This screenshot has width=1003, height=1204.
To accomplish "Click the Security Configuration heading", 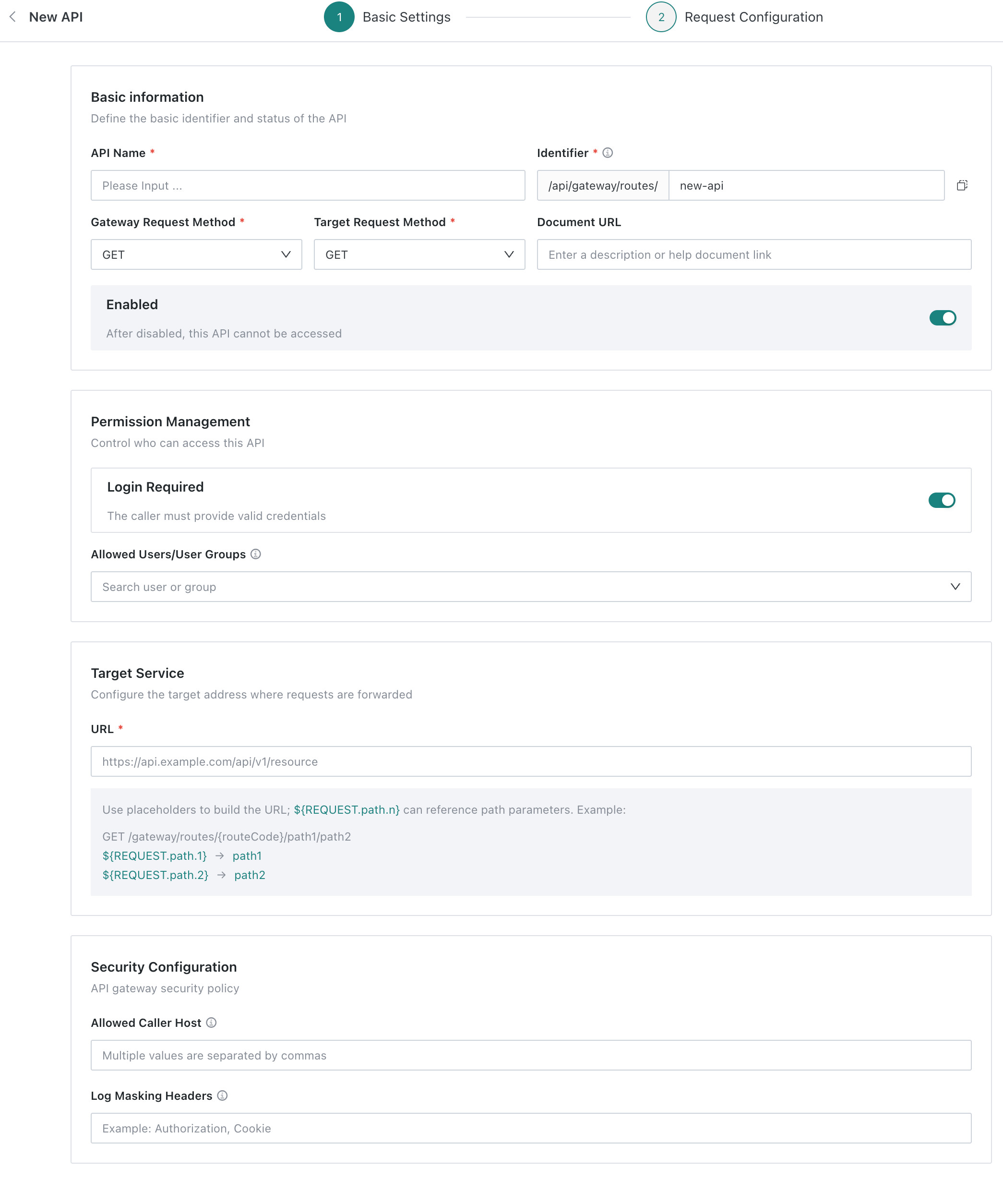I will [x=164, y=967].
